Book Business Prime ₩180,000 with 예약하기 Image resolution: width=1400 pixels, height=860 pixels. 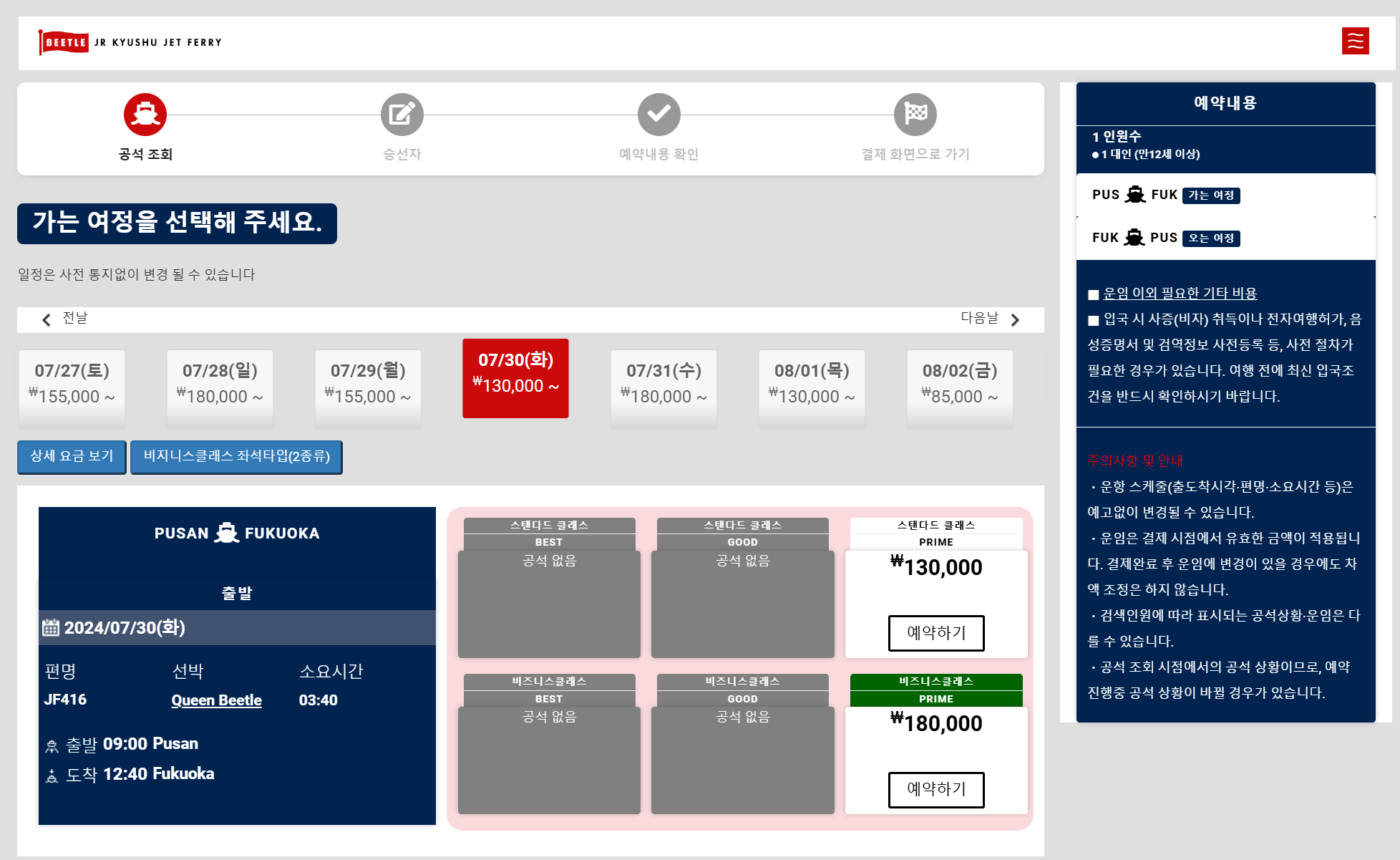coord(935,789)
